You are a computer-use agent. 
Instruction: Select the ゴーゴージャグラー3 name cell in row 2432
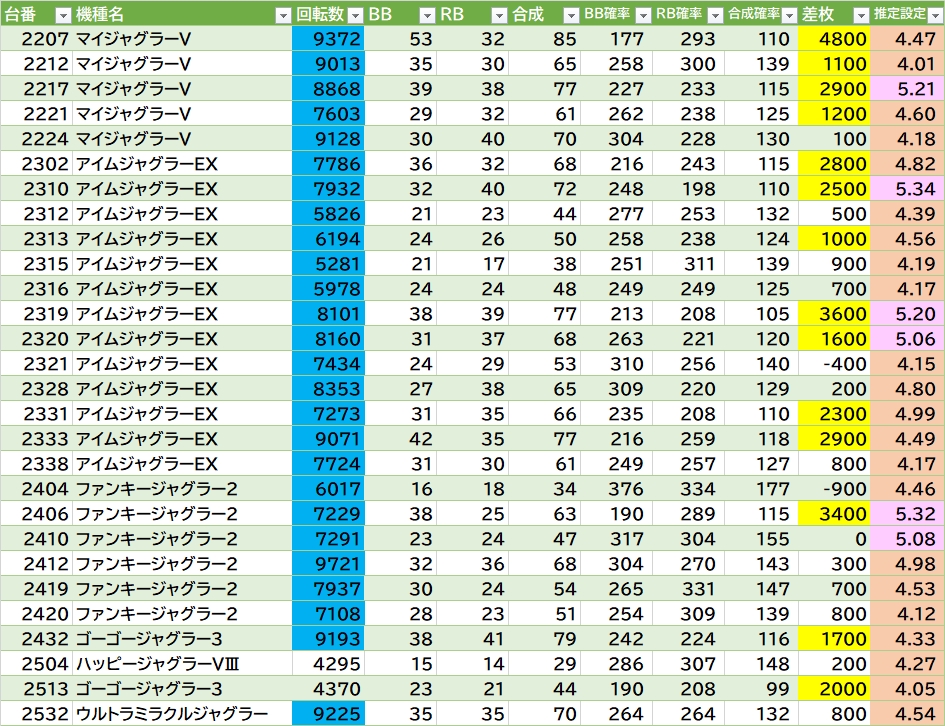pos(183,639)
